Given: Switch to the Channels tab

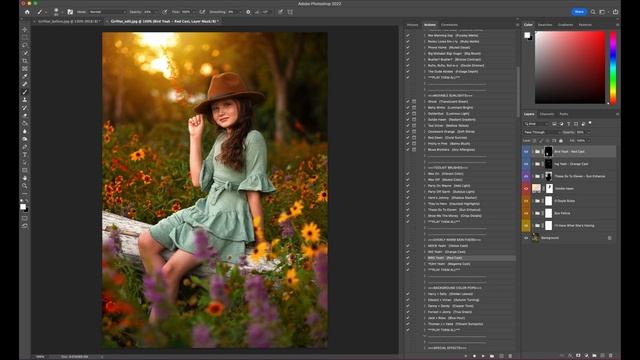Looking at the screenshot, I should pos(547,114).
